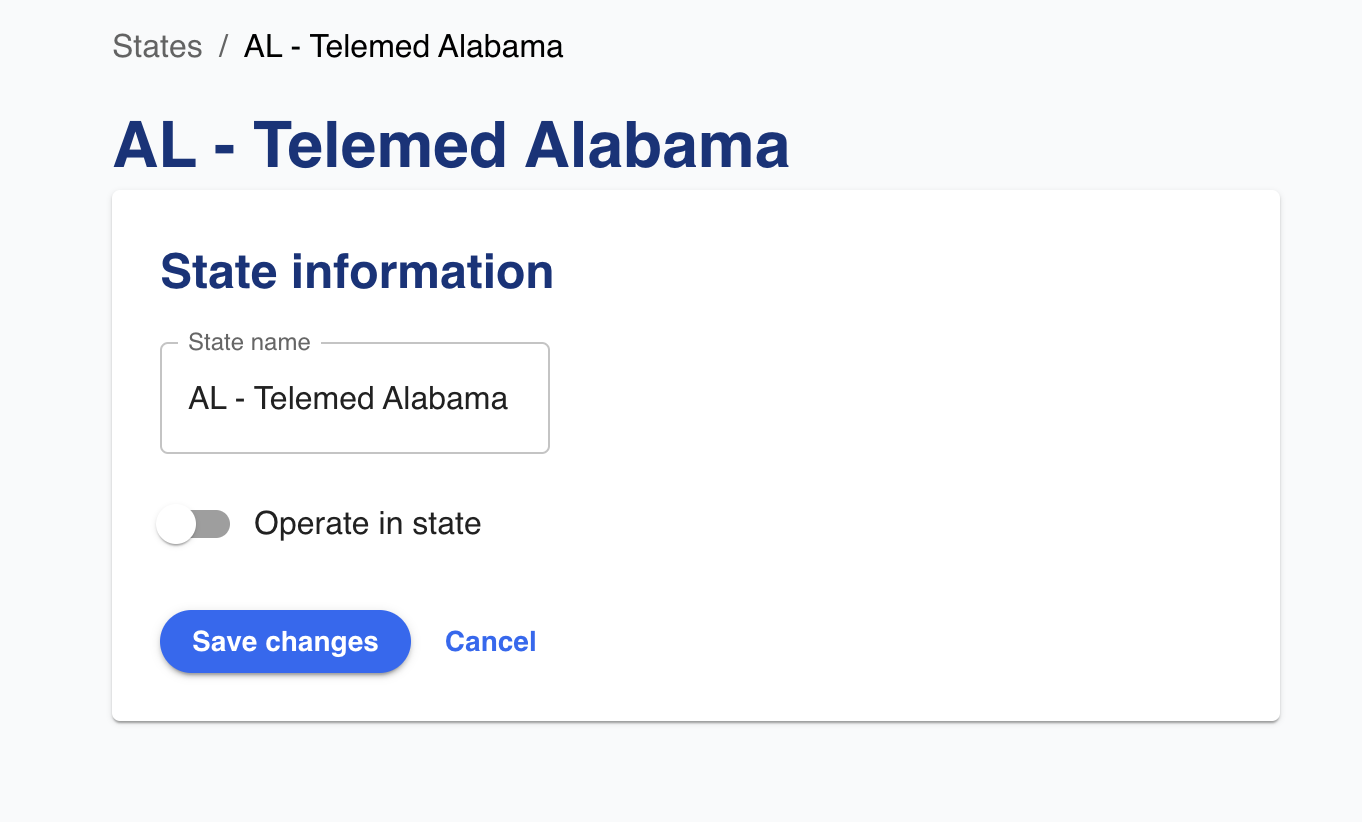This screenshot has width=1362, height=822.
Task: Click the large AL - Telemed Alabama page title
Action: click(451, 146)
